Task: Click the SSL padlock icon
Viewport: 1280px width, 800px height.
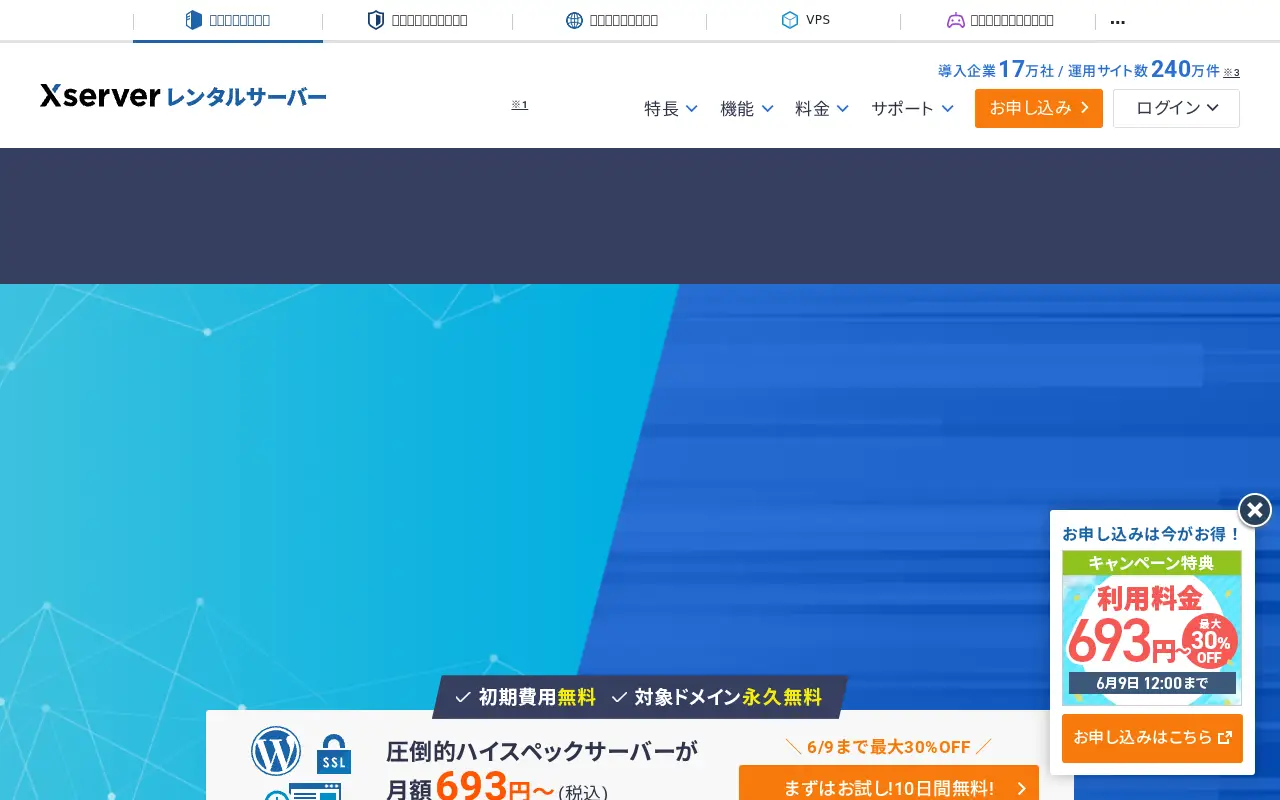Action: pyautogui.click(x=334, y=755)
